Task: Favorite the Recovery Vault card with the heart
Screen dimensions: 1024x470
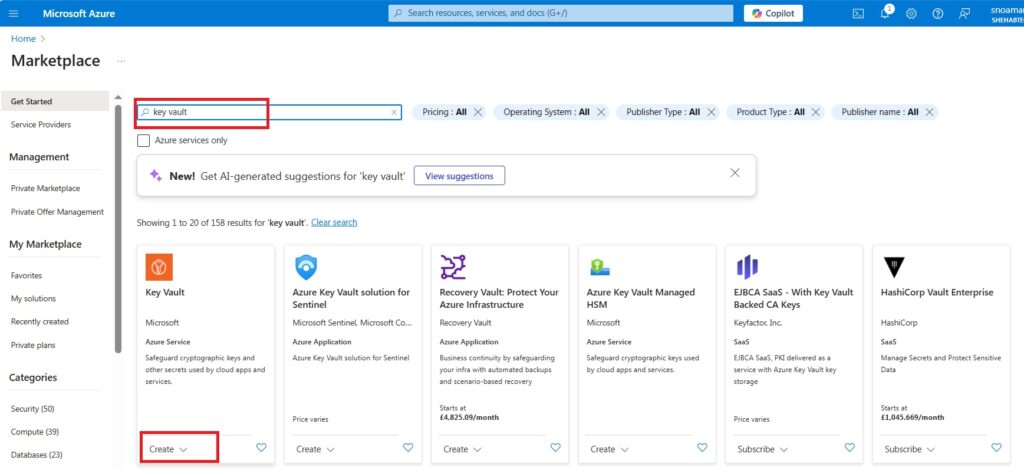Action: pos(556,448)
